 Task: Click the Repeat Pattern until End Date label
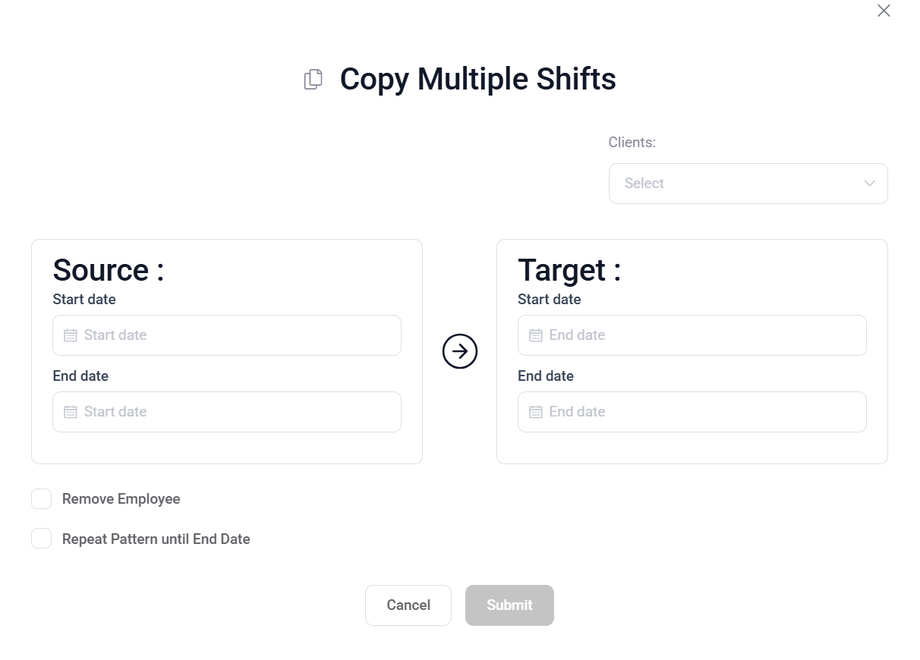coord(156,539)
